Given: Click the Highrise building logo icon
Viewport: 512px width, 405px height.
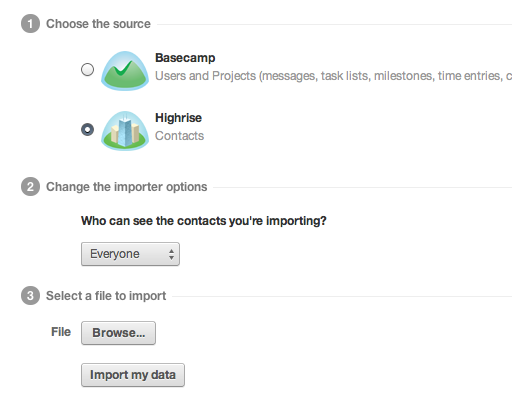Looking at the screenshot, I should pos(125,131).
